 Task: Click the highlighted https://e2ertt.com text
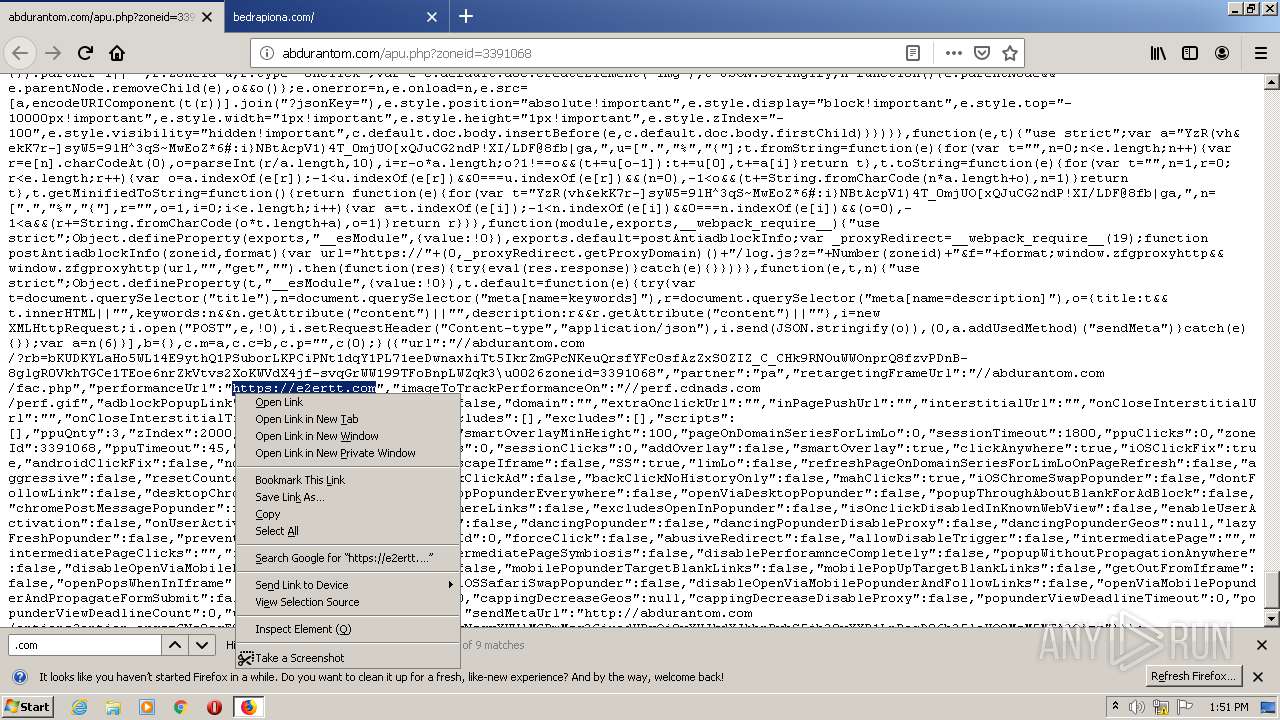[304, 388]
